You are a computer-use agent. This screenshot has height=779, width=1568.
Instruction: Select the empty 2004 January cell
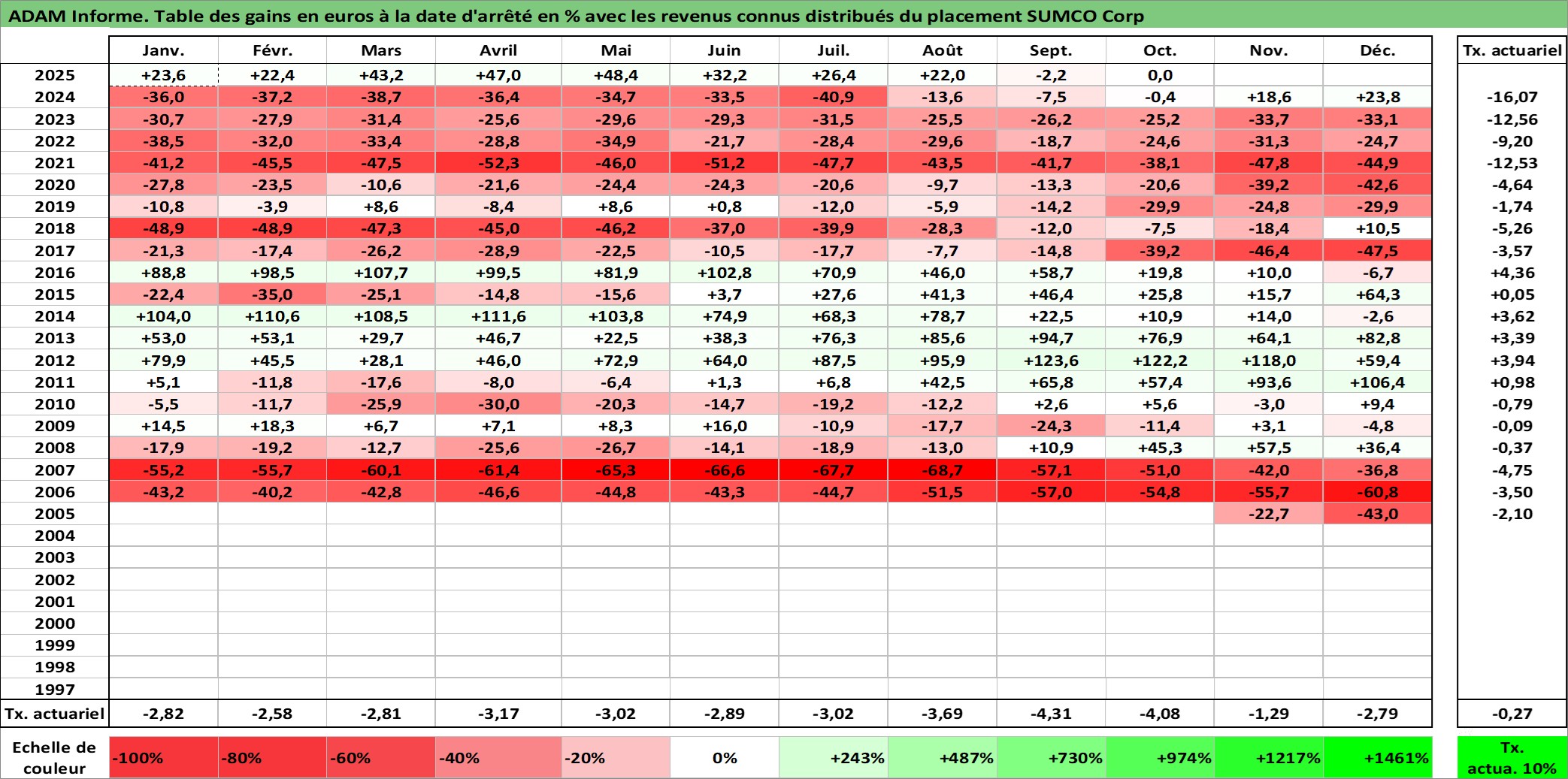pyautogui.click(x=164, y=536)
